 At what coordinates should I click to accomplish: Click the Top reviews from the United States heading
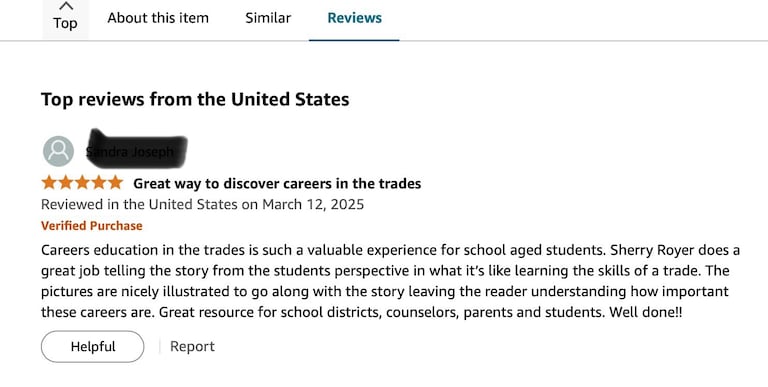[x=195, y=99]
